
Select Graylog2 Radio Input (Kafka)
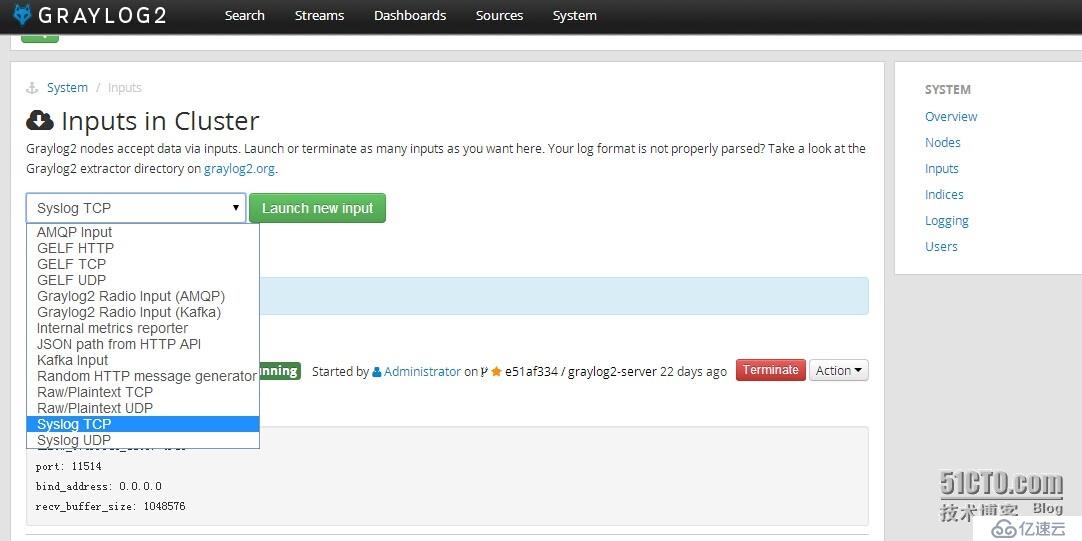point(143,313)
